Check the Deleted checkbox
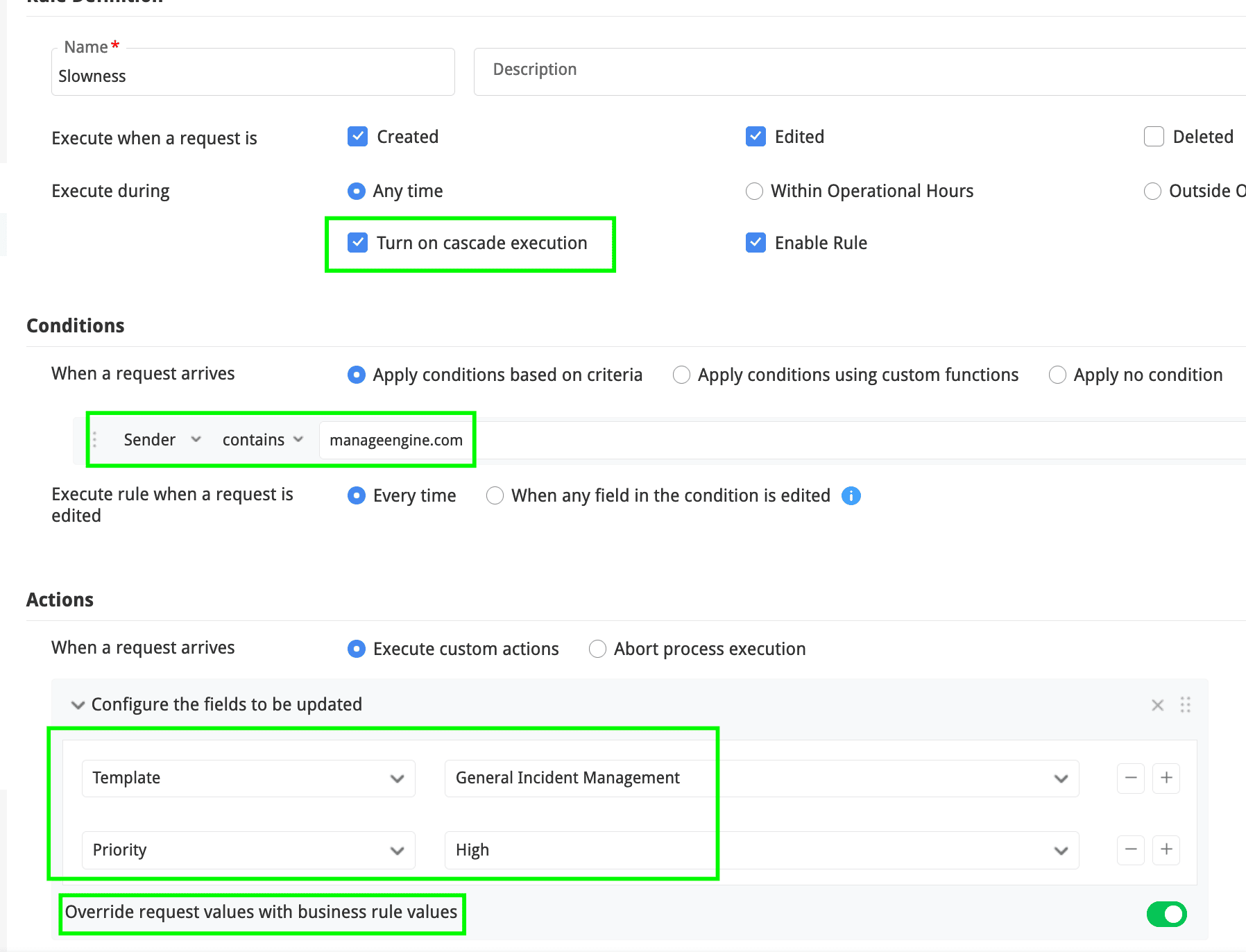Image resolution: width=1246 pixels, height=952 pixels. click(1154, 137)
